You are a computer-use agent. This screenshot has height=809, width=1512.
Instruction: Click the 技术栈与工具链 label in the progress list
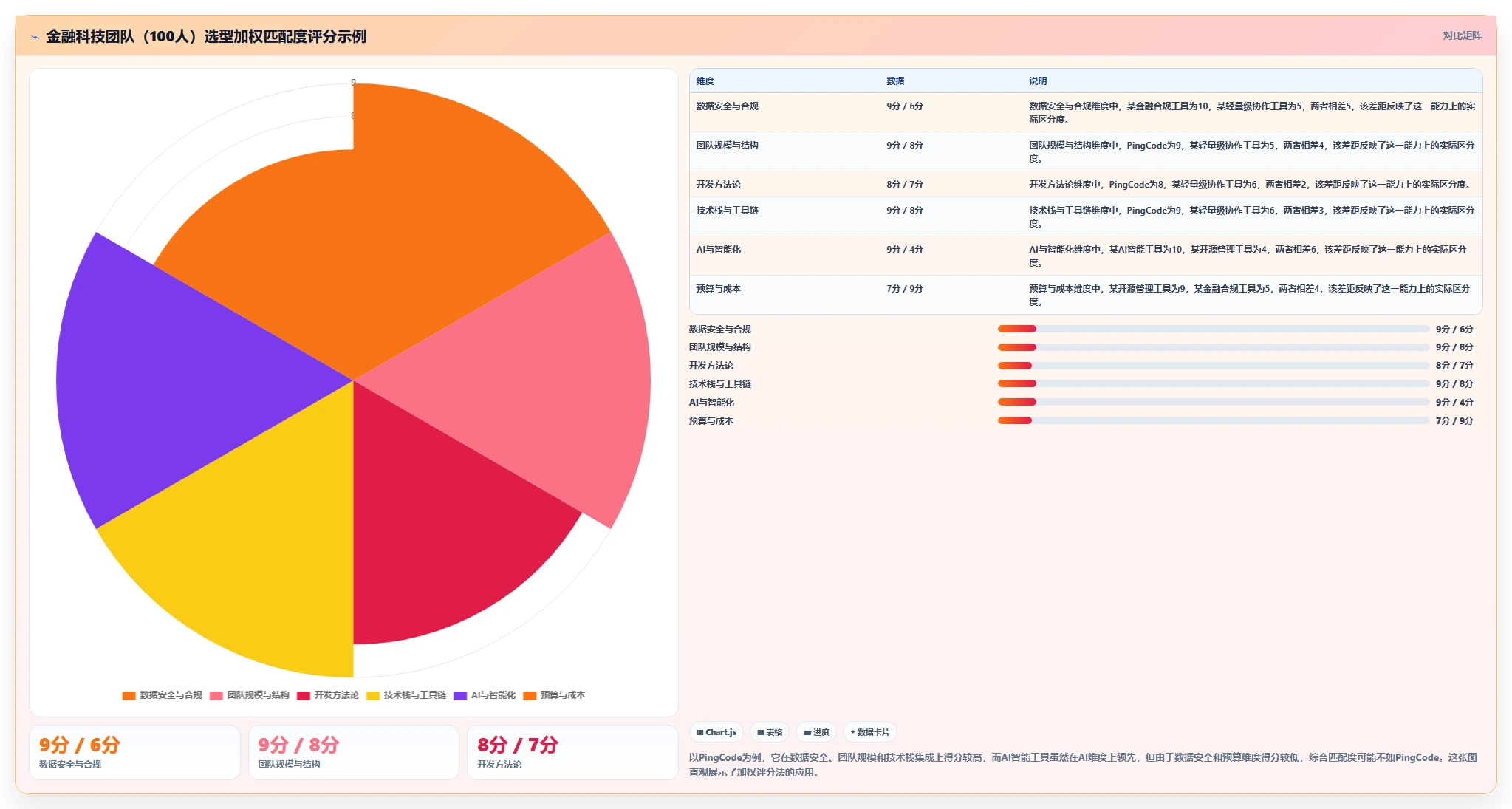[720, 384]
